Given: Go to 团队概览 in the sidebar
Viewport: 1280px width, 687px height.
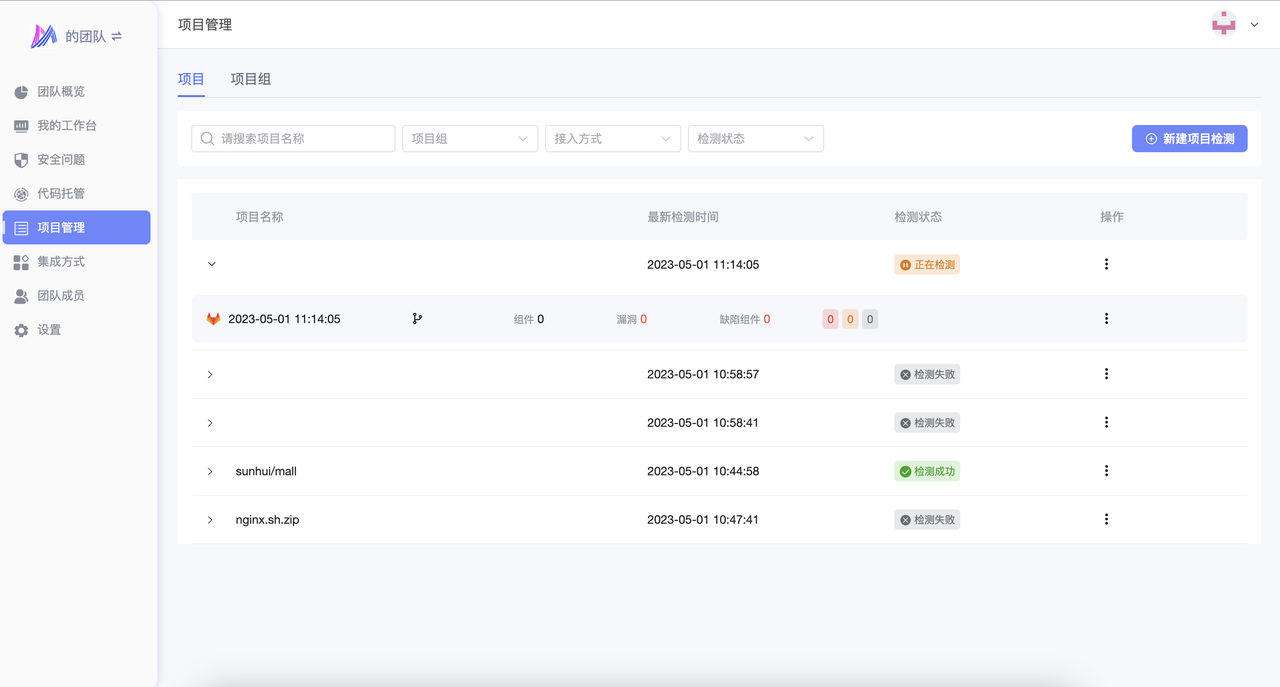Looking at the screenshot, I should pos(61,92).
